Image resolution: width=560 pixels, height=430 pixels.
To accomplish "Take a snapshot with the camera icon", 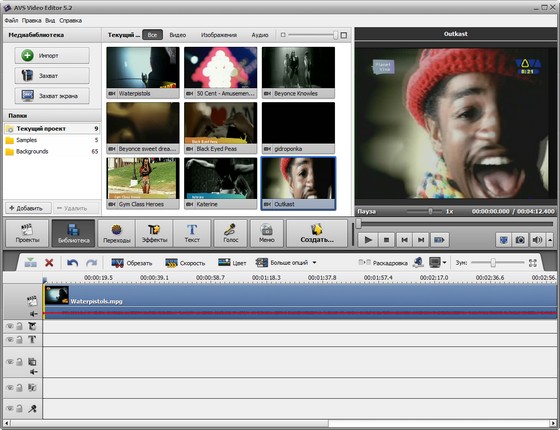I will [520, 240].
